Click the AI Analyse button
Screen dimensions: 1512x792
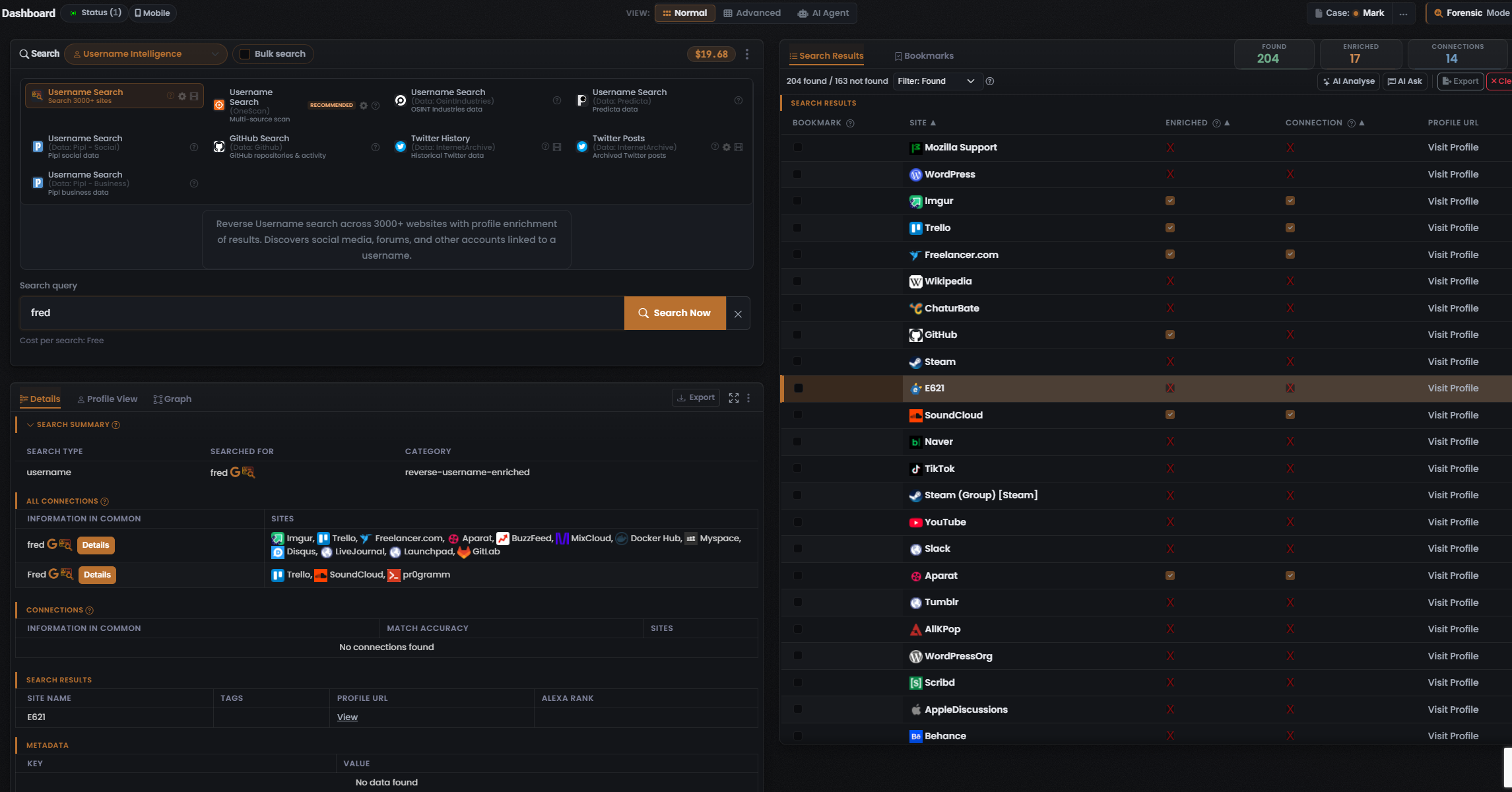tap(1348, 81)
